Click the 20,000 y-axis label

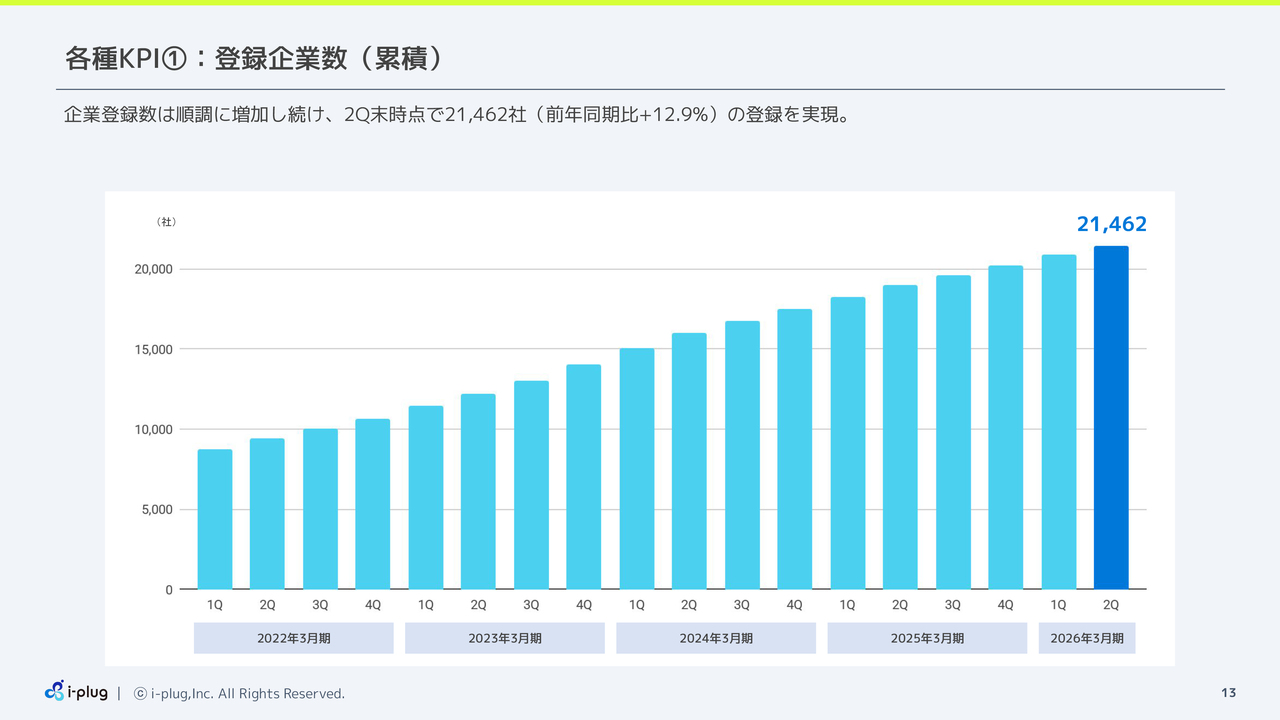pyautogui.click(x=154, y=270)
